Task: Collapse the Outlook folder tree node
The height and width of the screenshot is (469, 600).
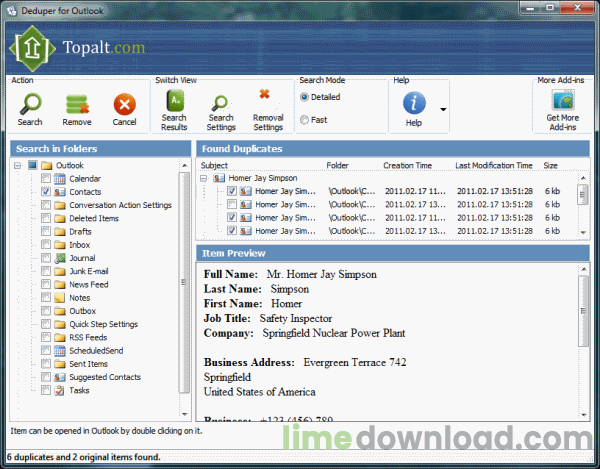Action: pos(19,166)
